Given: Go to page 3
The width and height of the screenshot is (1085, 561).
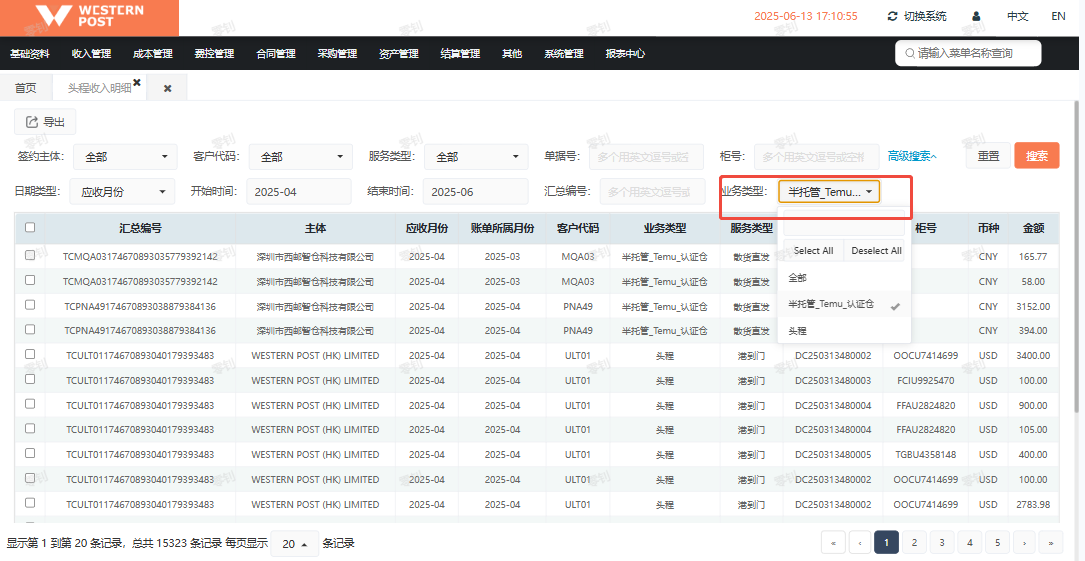Looking at the screenshot, I should click(x=942, y=543).
